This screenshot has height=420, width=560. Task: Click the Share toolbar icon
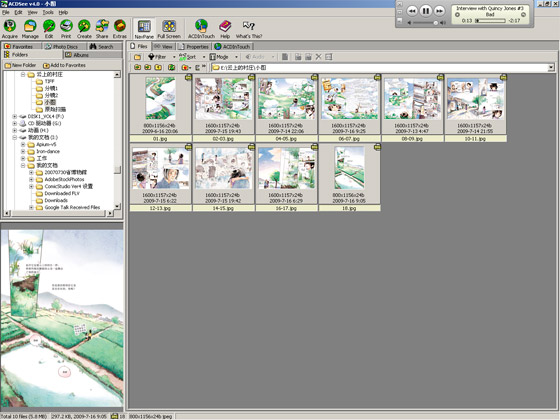(102, 29)
